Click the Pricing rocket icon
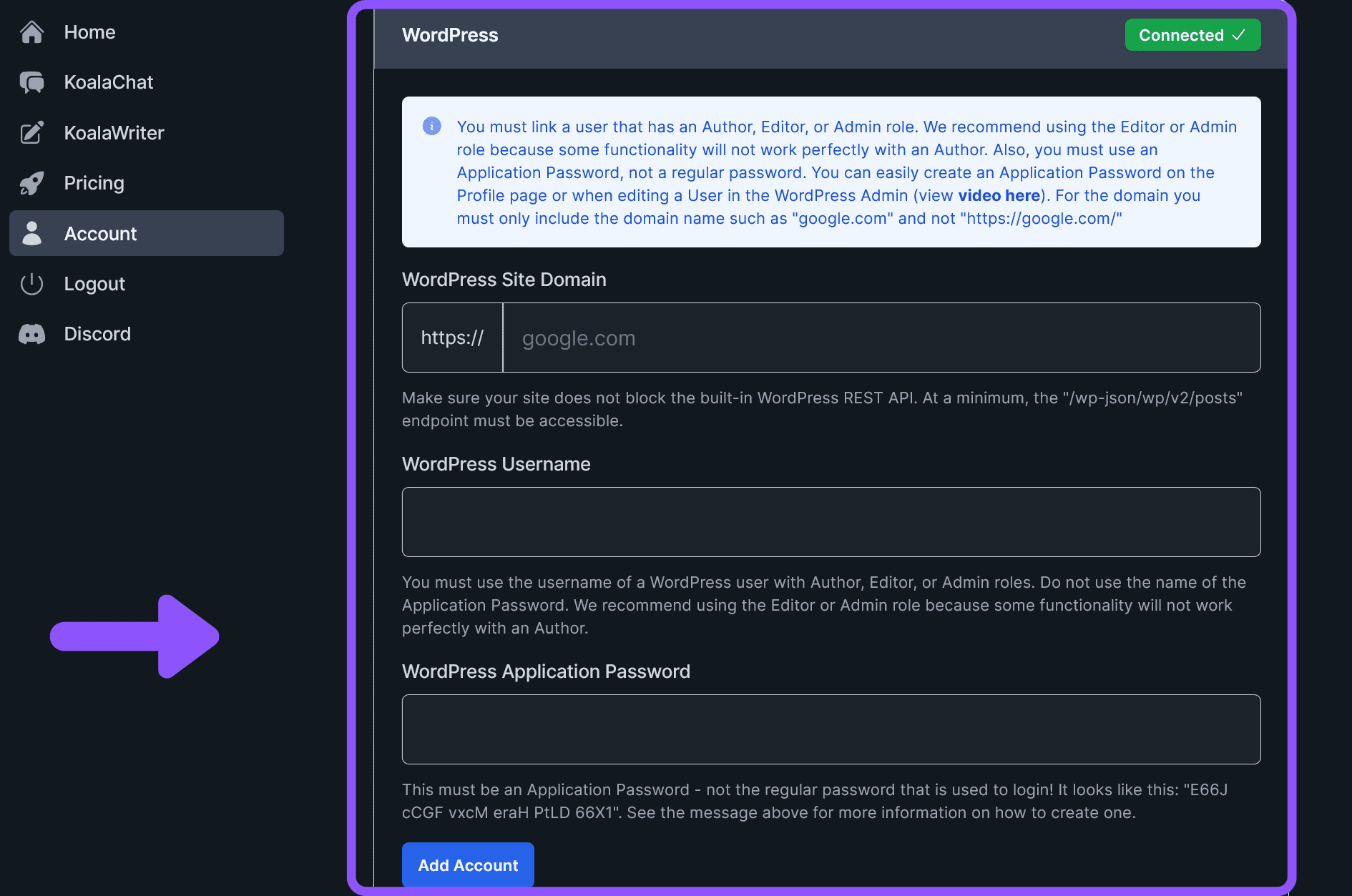1352x896 pixels. [31, 183]
